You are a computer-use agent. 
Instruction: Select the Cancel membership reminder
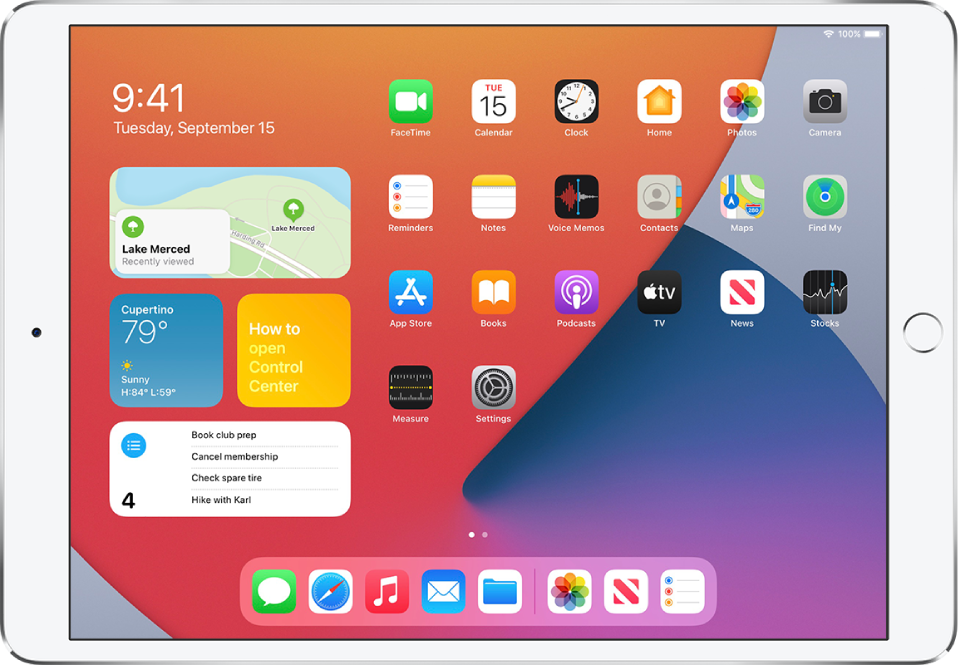pos(234,457)
